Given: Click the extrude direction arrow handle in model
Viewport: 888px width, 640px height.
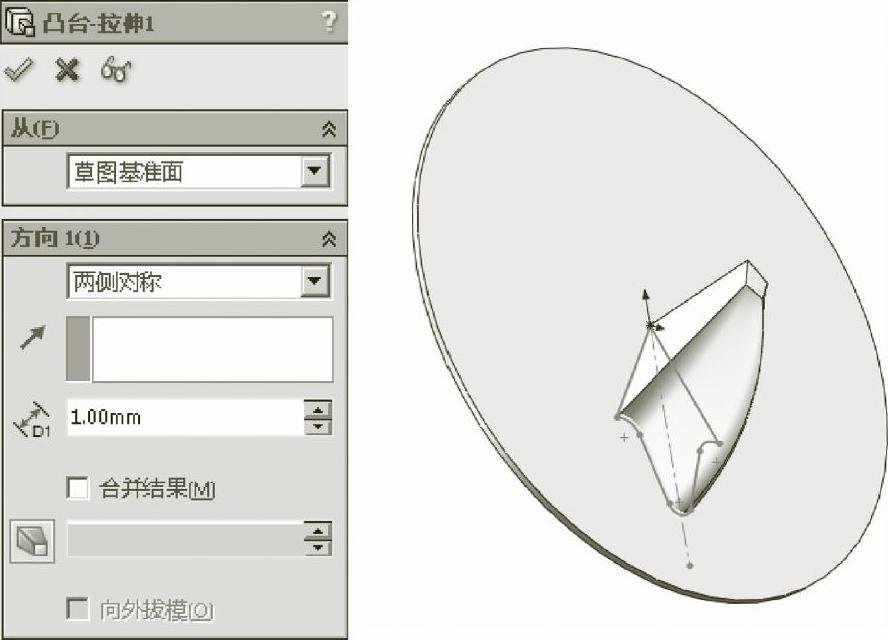Looking at the screenshot, I should pos(646,305).
